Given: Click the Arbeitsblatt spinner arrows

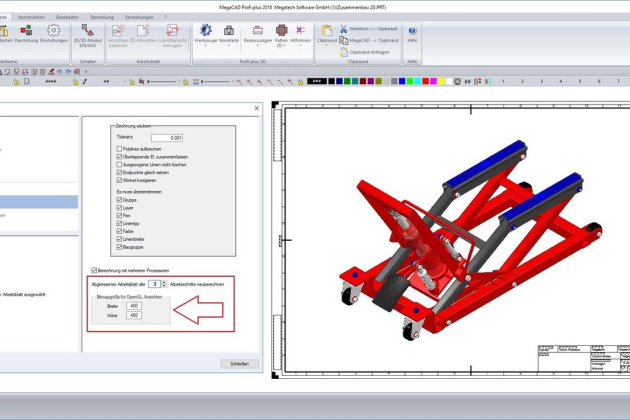Looking at the screenshot, I should [163, 284].
